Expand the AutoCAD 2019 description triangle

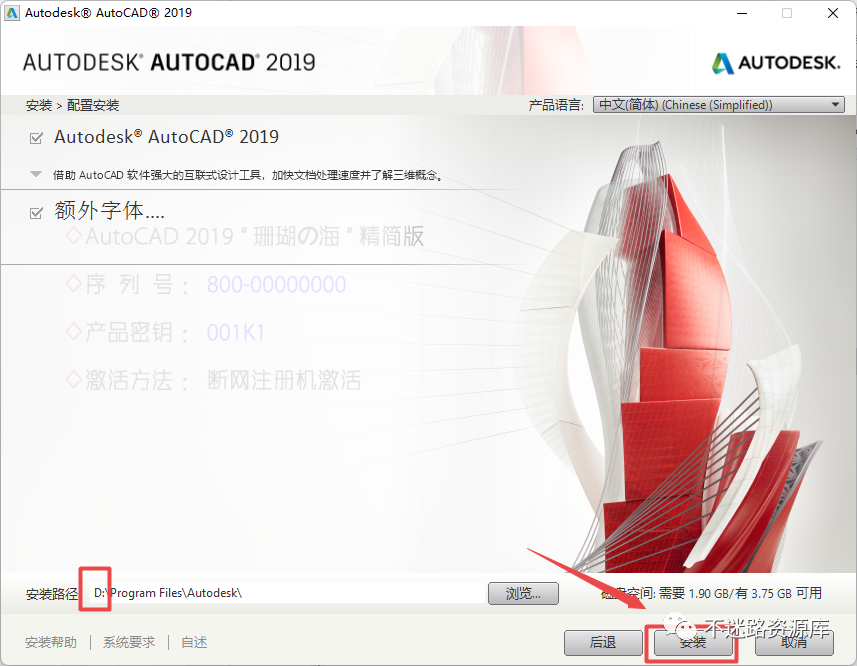[x=36, y=174]
